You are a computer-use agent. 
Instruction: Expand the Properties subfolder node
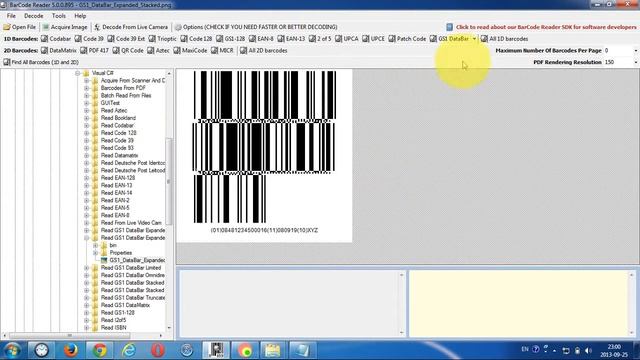click(95, 253)
